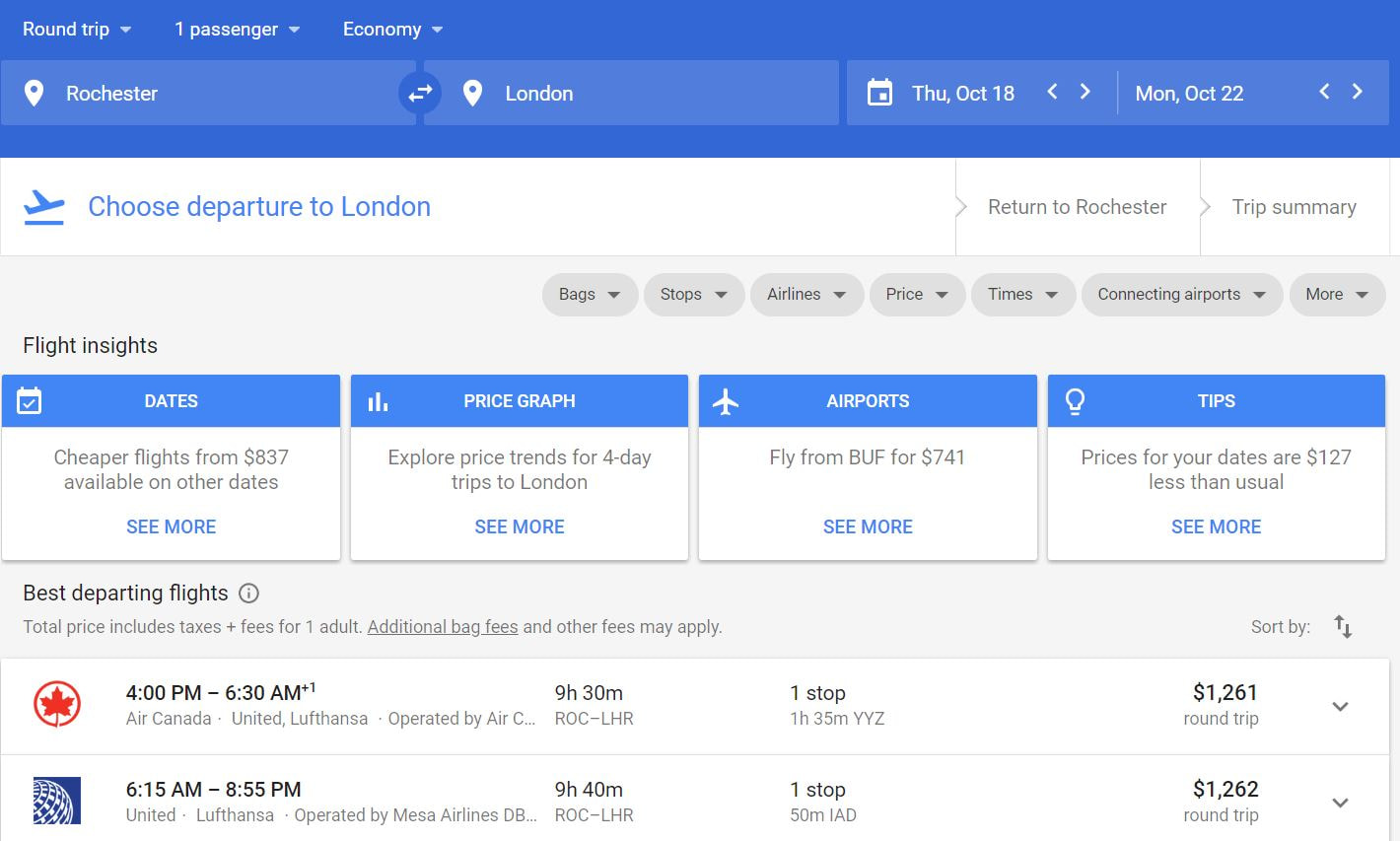Click the Price Graph bar chart icon
The height and width of the screenshot is (841, 1400).
pyautogui.click(x=378, y=401)
